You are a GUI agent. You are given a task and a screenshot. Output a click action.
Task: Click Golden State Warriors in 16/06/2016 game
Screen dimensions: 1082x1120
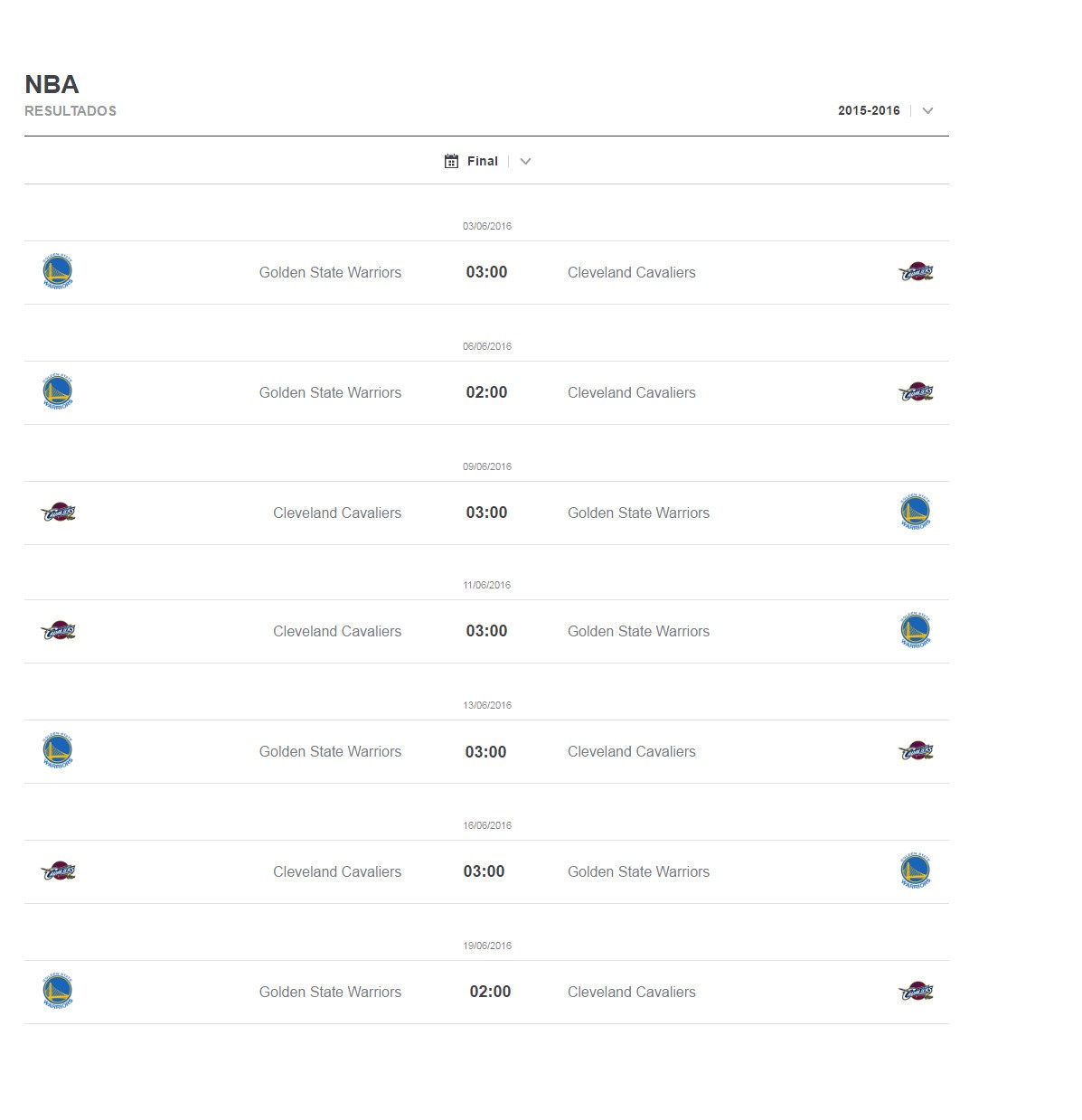(638, 871)
